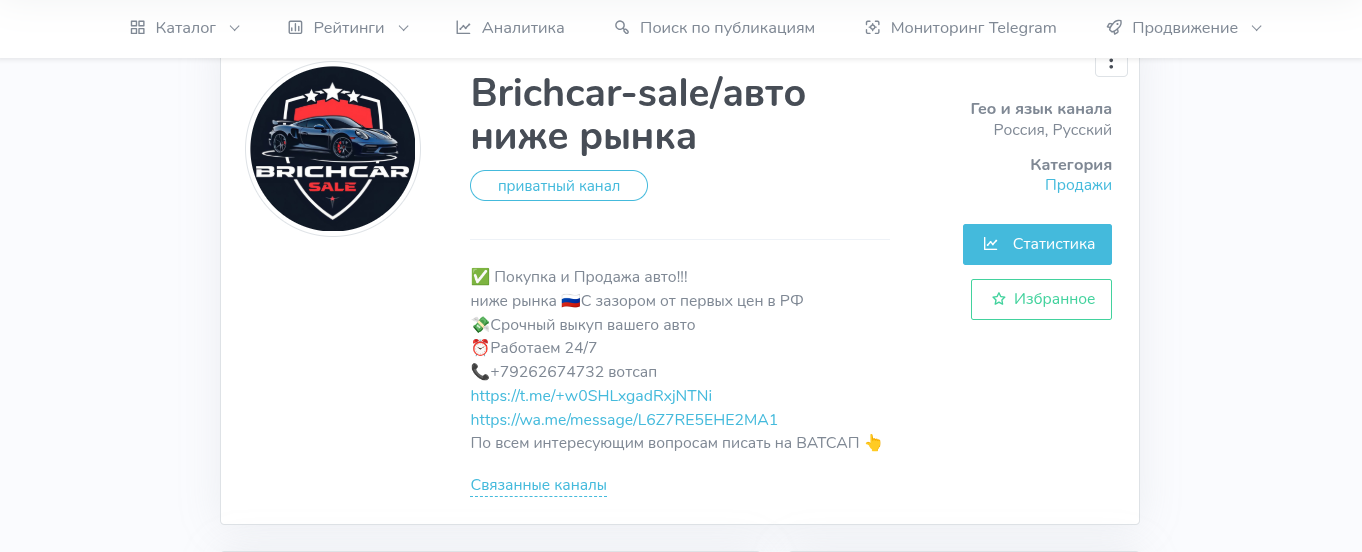
Task: Click the Brichcar Sale channel avatar
Action: click(333, 149)
